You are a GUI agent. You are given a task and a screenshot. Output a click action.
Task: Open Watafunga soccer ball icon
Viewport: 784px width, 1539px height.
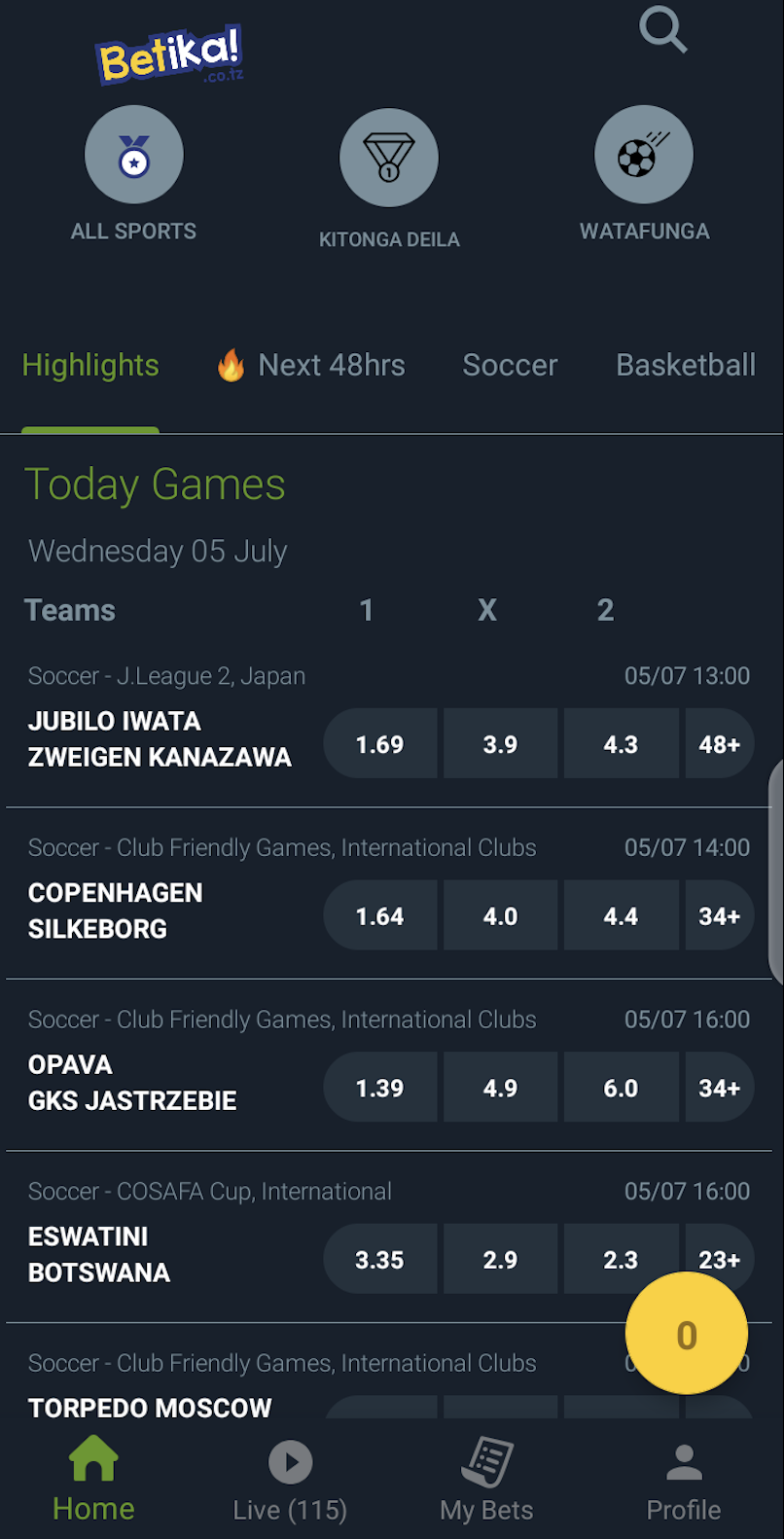644,155
